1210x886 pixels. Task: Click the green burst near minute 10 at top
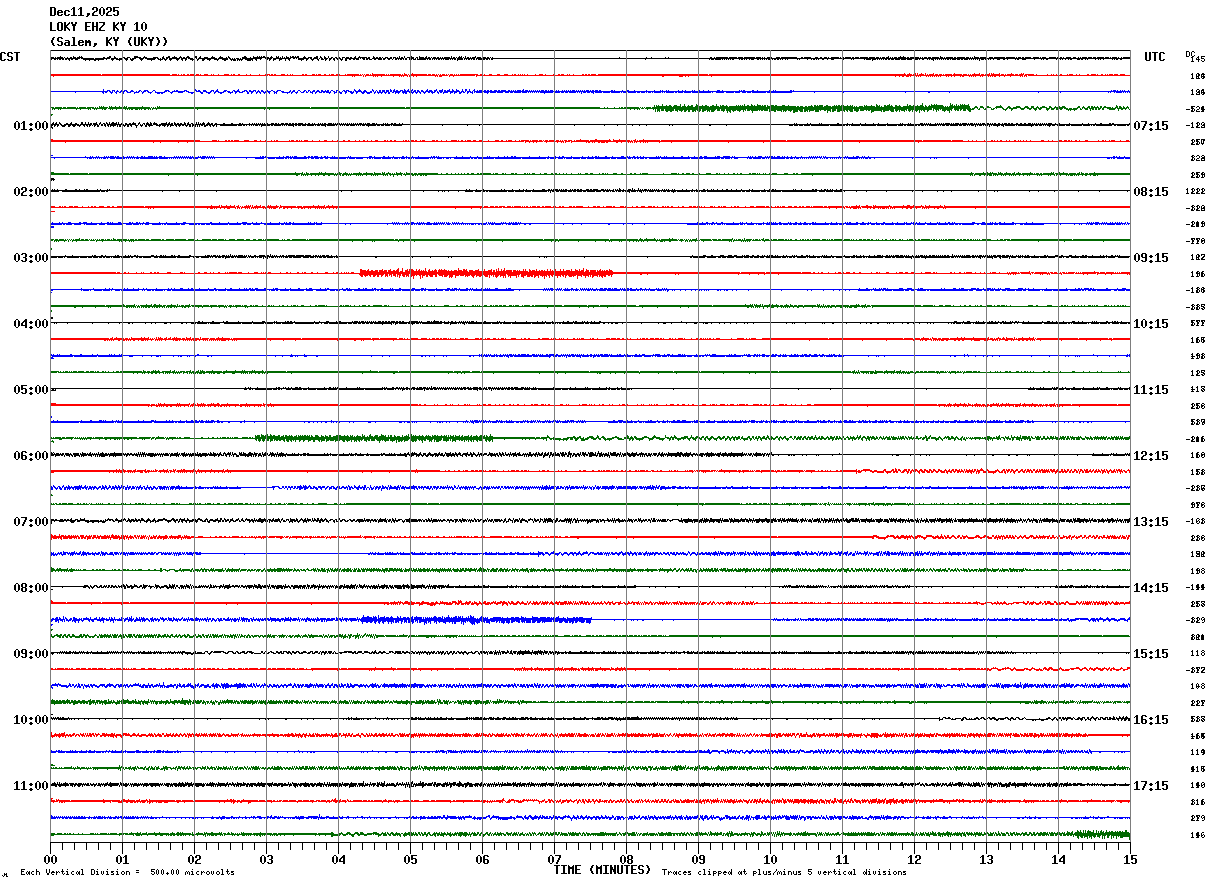pyautogui.click(x=811, y=108)
